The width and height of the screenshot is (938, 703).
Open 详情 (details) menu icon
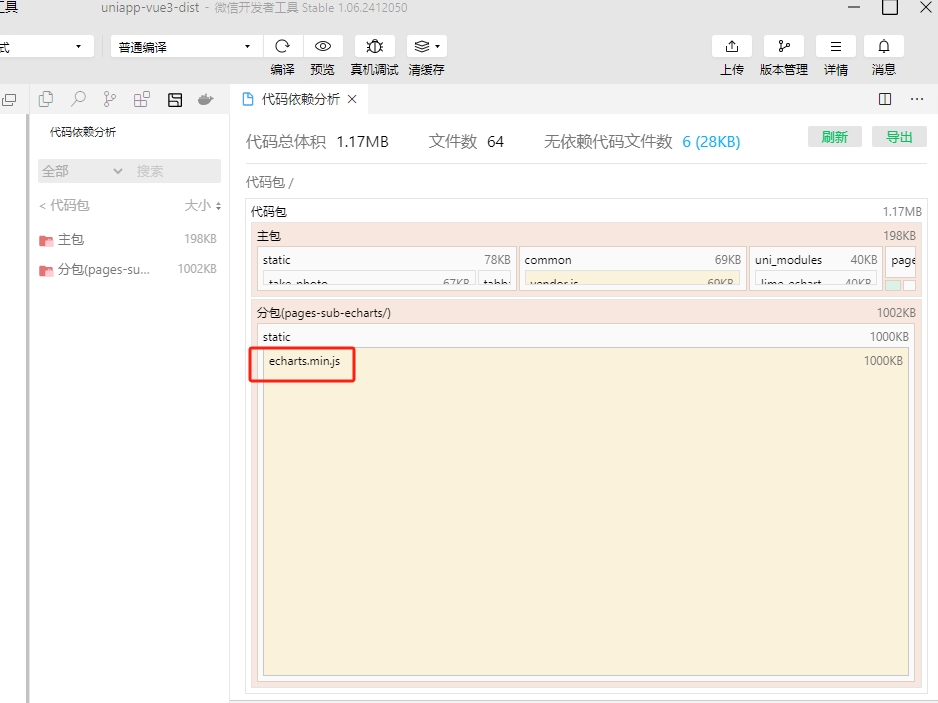[x=835, y=47]
